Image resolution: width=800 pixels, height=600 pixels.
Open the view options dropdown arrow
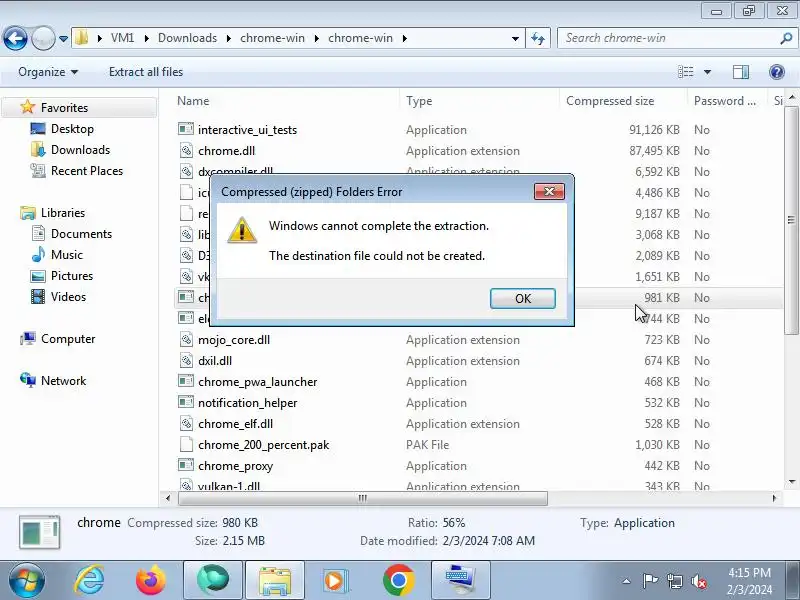708,72
